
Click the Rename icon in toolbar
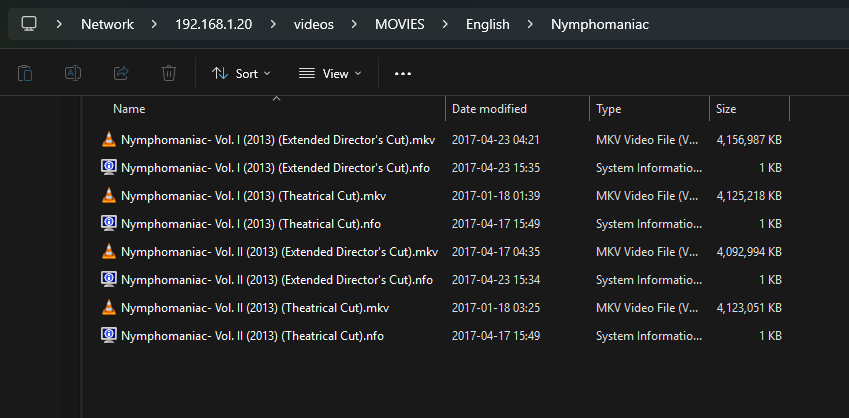(x=73, y=73)
